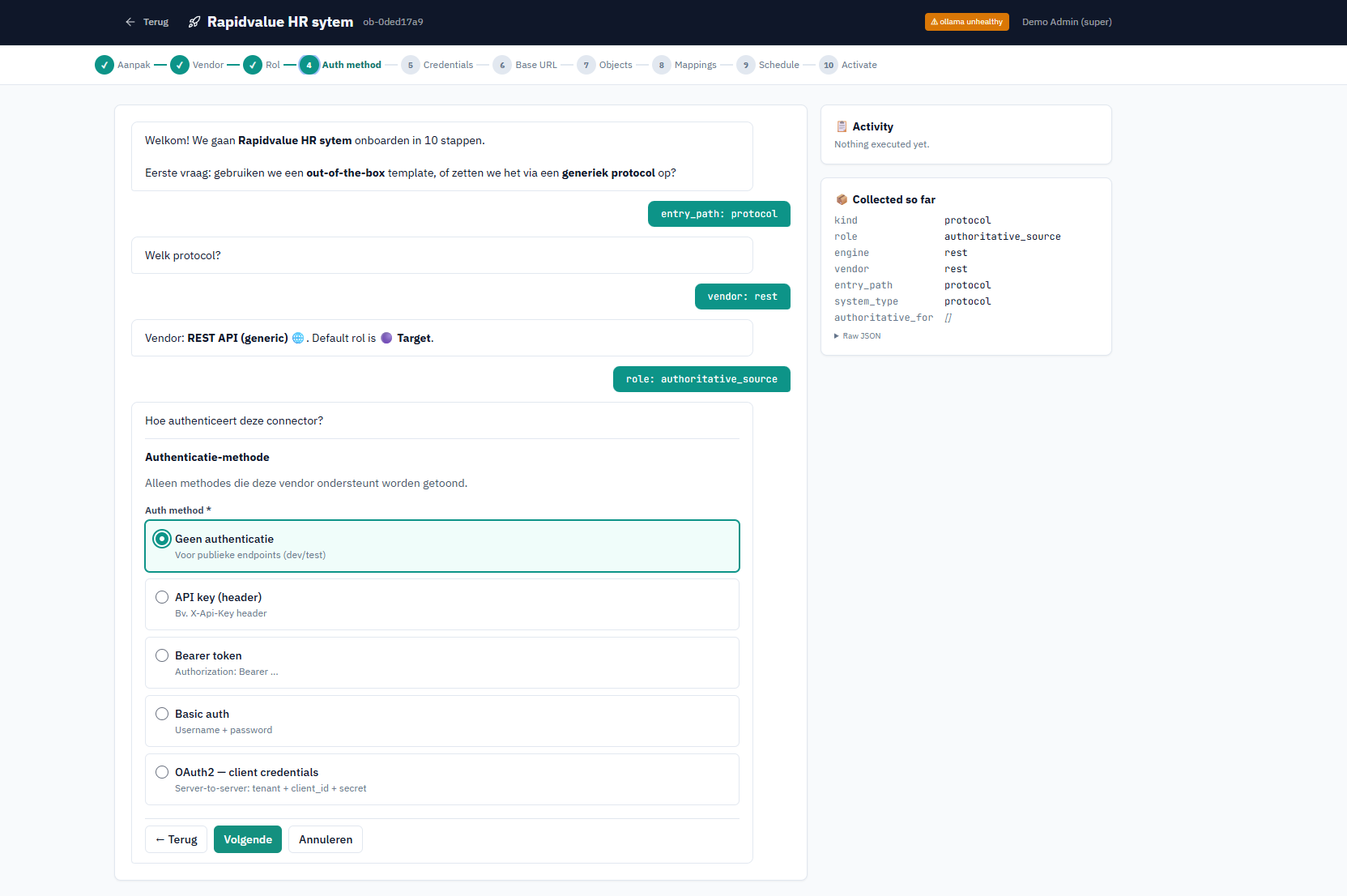This screenshot has height=896, width=1347.
Task: Click the Annuleren button
Action: (x=326, y=839)
